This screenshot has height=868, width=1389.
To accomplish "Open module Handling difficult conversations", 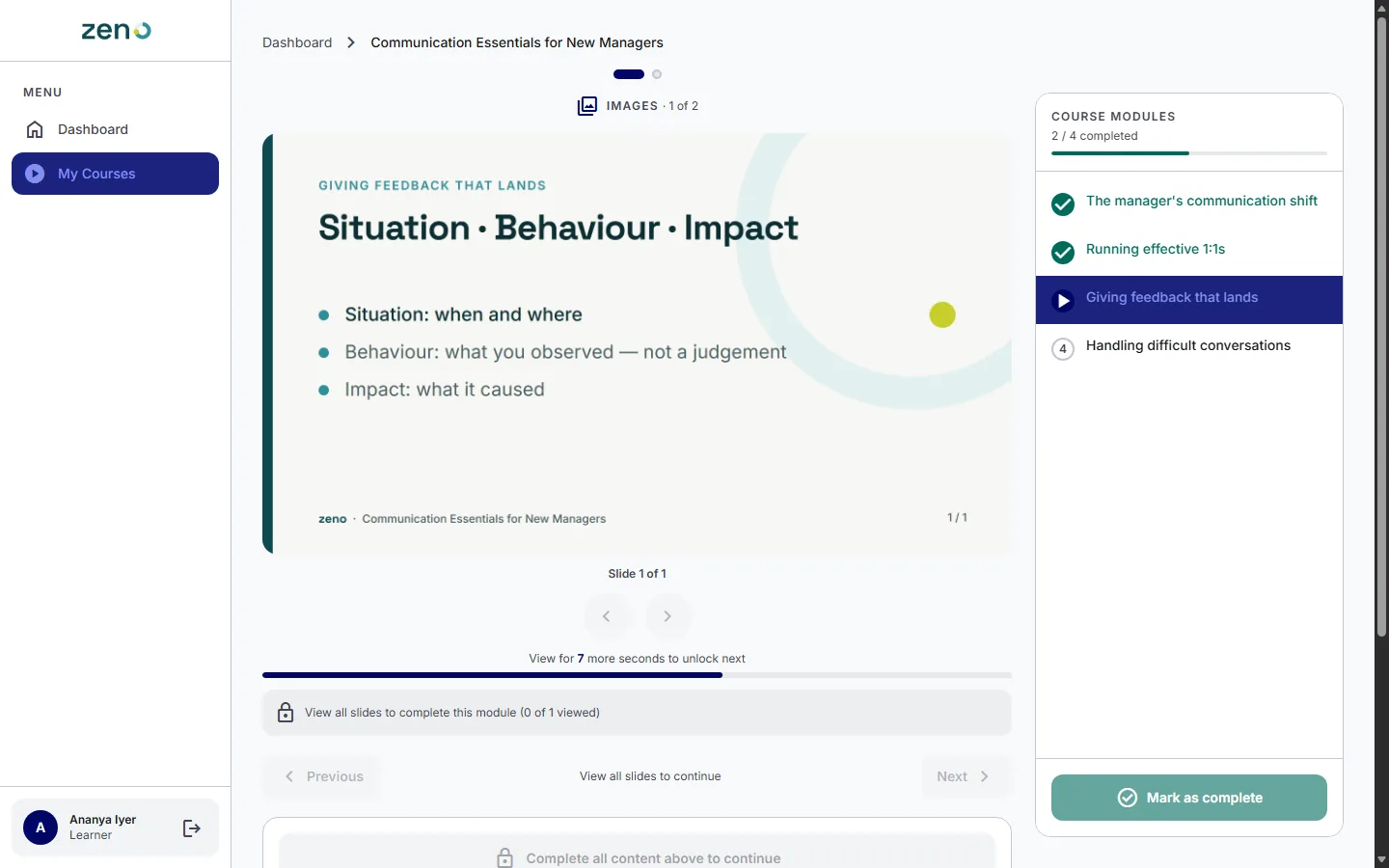I will click(x=1189, y=348).
